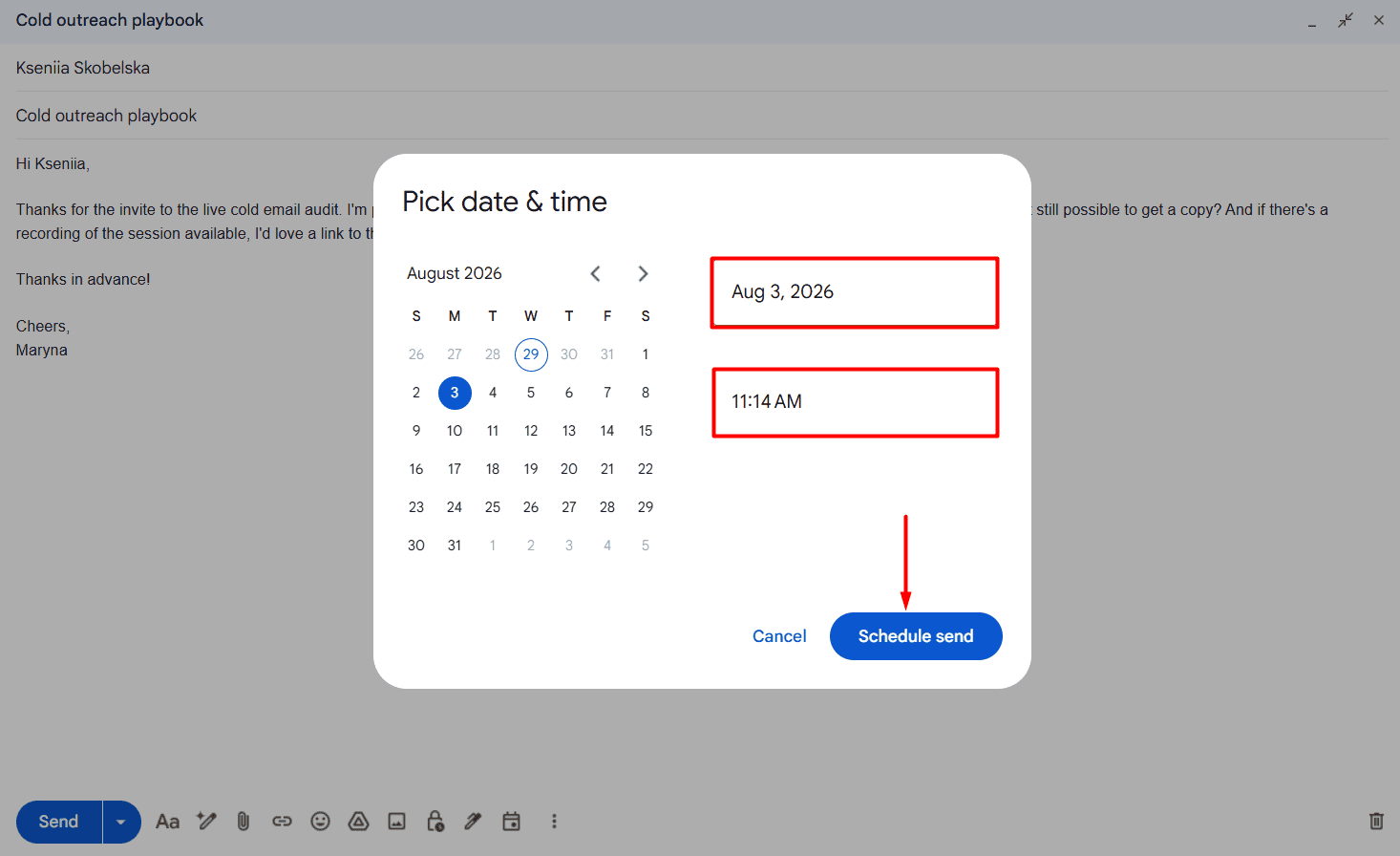Viewport: 1400px width, 856px height.
Task: Click the Schedule send button
Action: pyautogui.click(x=916, y=636)
